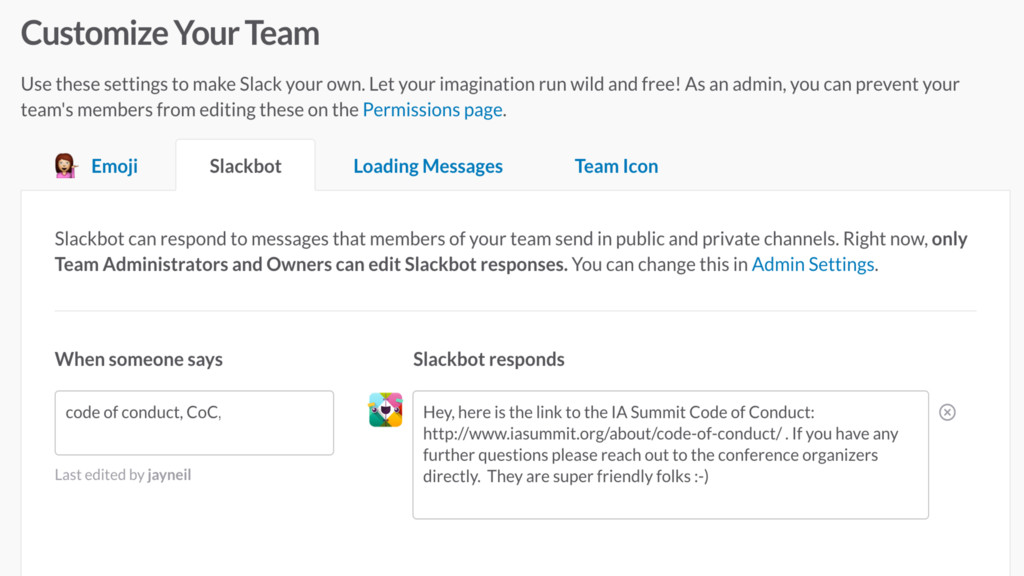Click the 'Last edited by' caption text
This screenshot has height=576, width=1024.
coord(99,475)
